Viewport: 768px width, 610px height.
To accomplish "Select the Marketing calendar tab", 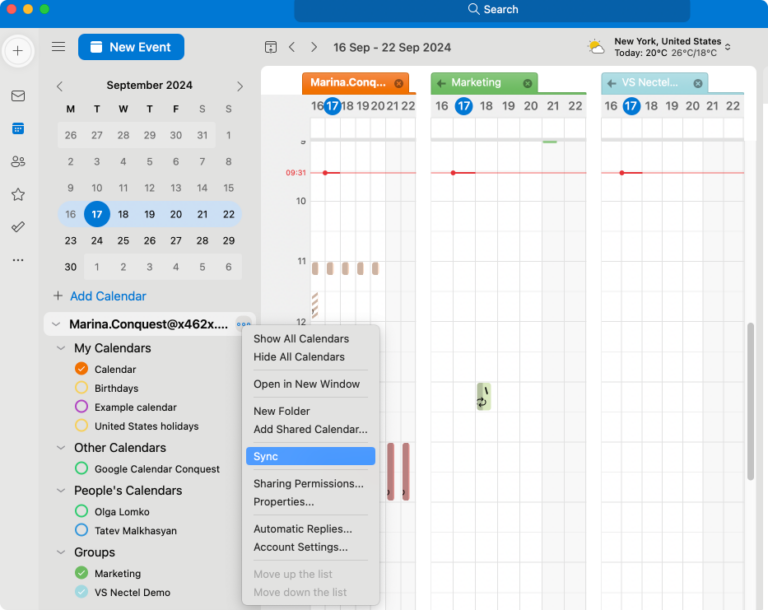I will pos(484,83).
